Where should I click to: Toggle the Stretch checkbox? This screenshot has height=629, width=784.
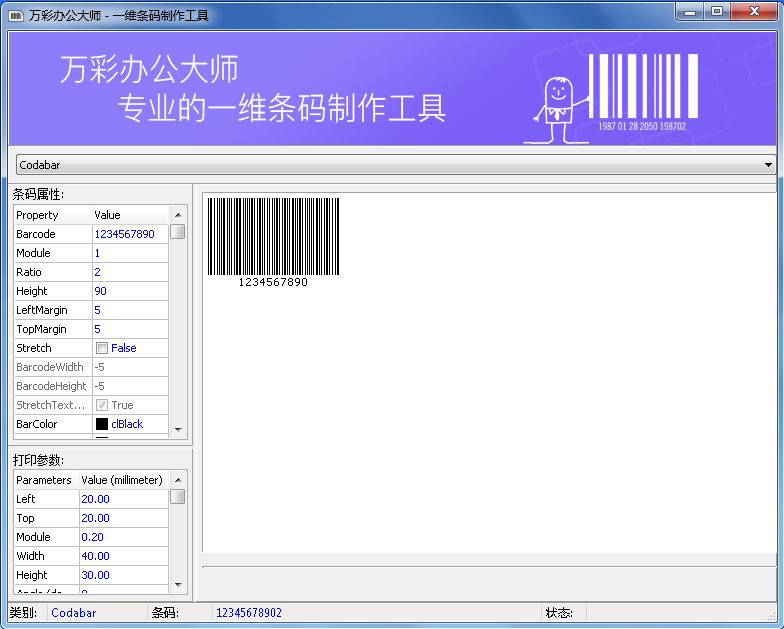point(102,348)
